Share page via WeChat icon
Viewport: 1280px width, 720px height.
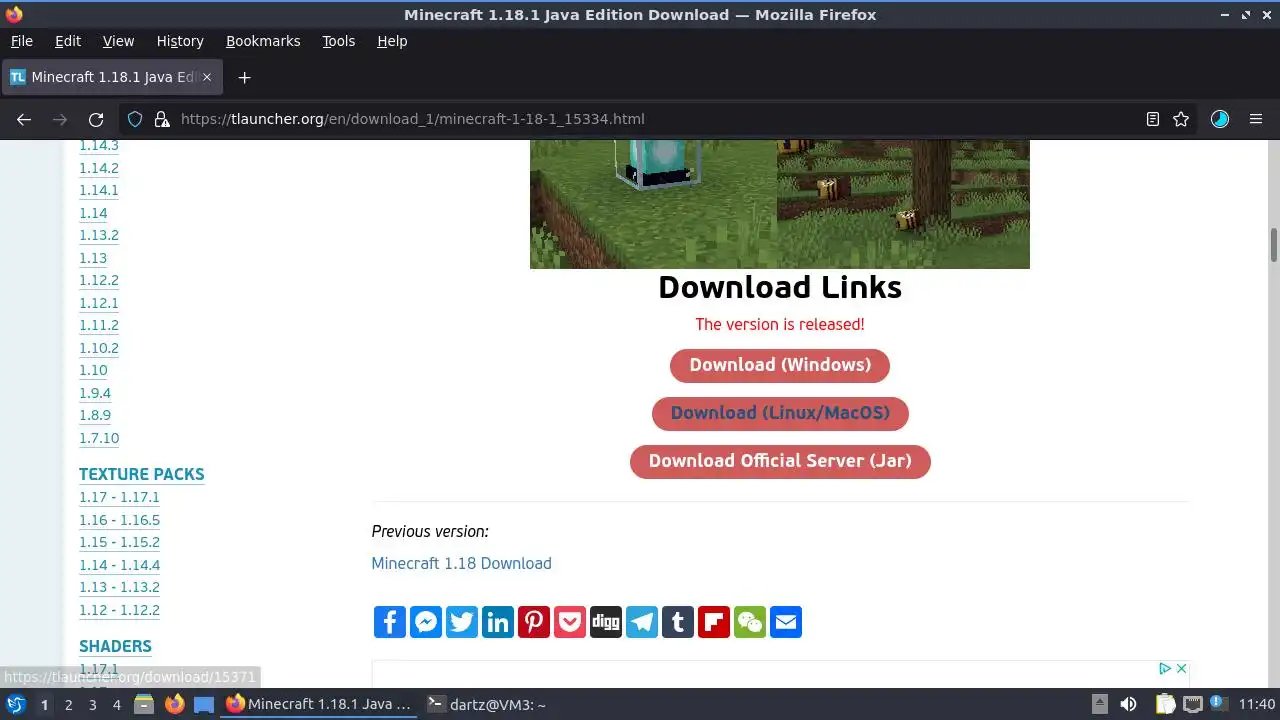(x=750, y=622)
